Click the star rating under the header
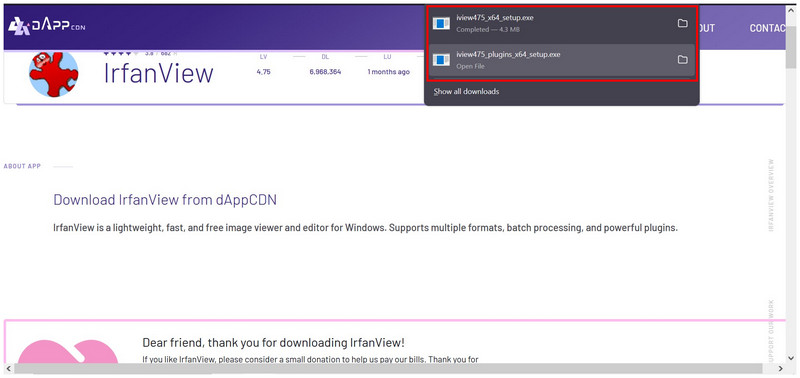Viewport: 800px width, 378px height. pyautogui.click(x=121, y=53)
